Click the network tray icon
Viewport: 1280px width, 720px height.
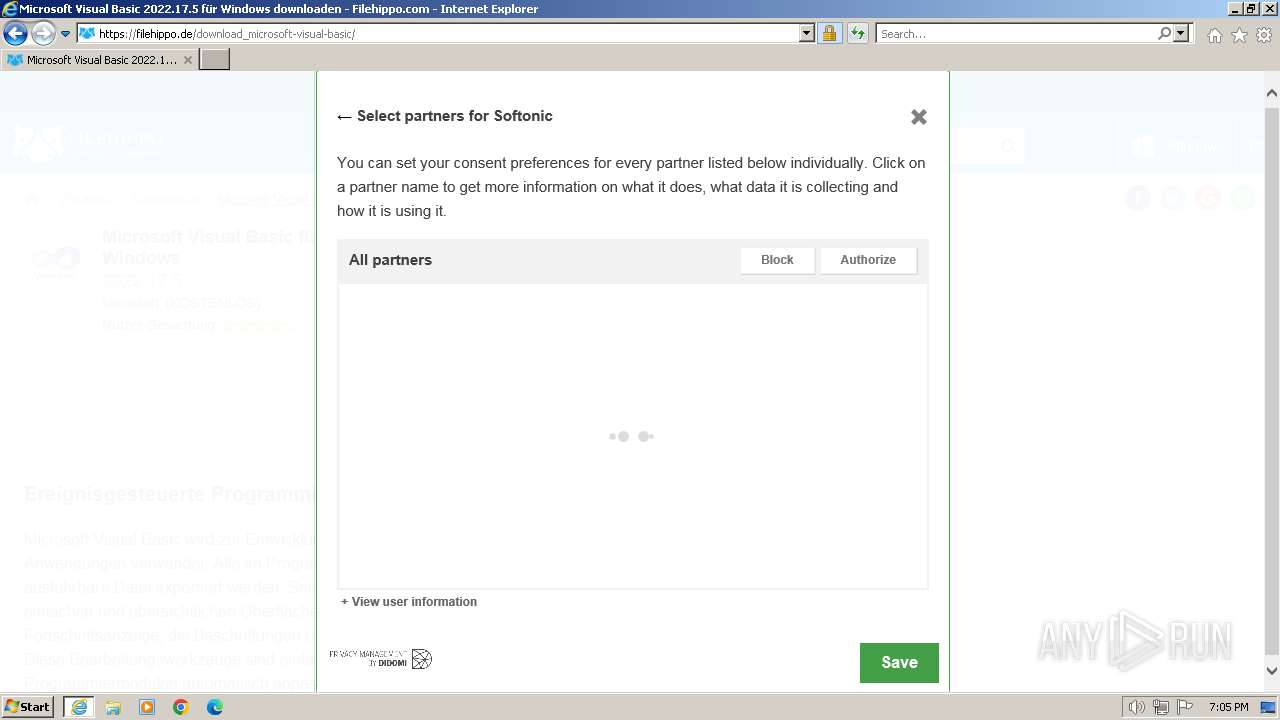click(x=1161, y=708)
